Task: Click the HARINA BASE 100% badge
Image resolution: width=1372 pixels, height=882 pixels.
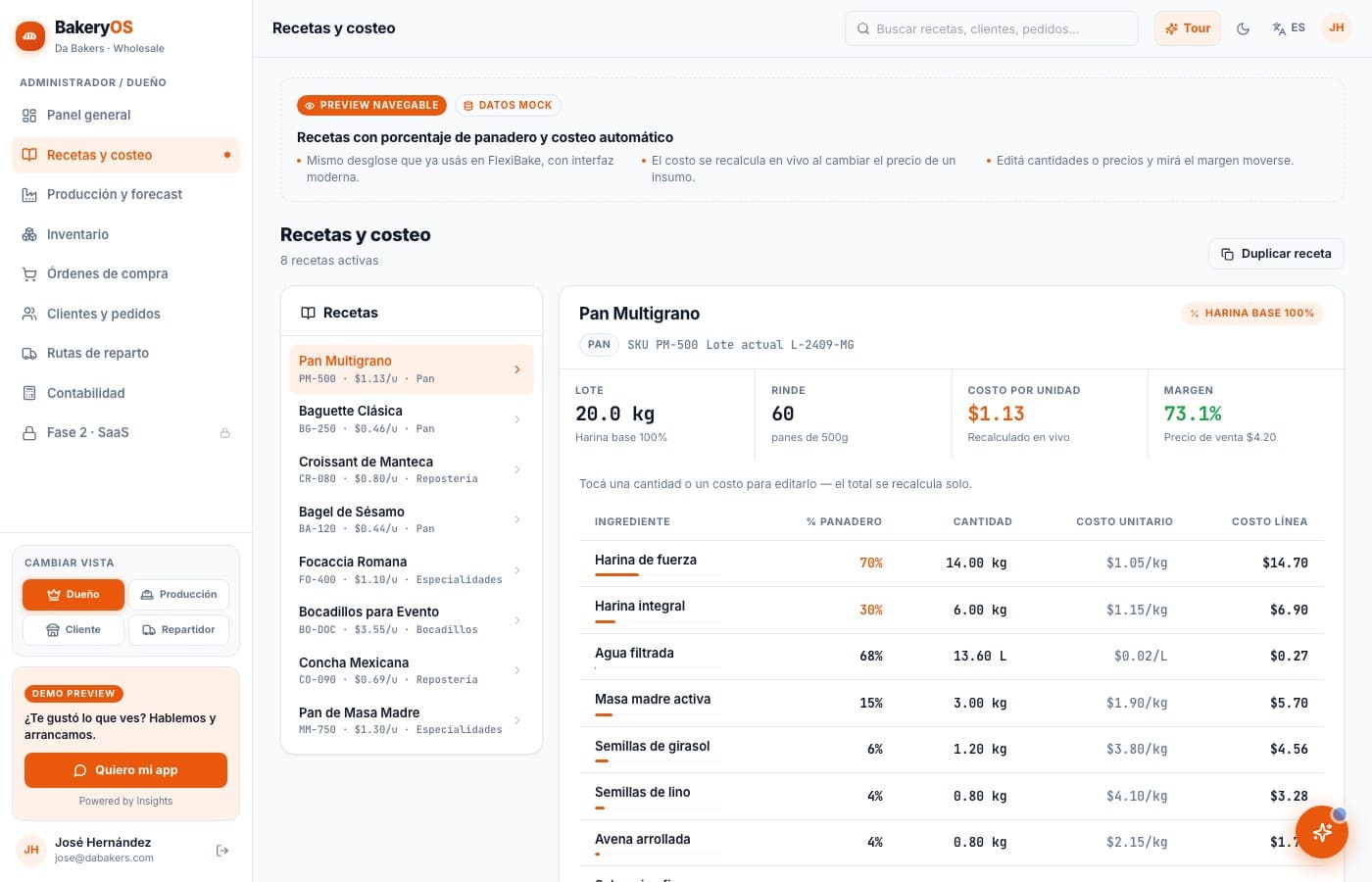Action: pos(1251,314)
